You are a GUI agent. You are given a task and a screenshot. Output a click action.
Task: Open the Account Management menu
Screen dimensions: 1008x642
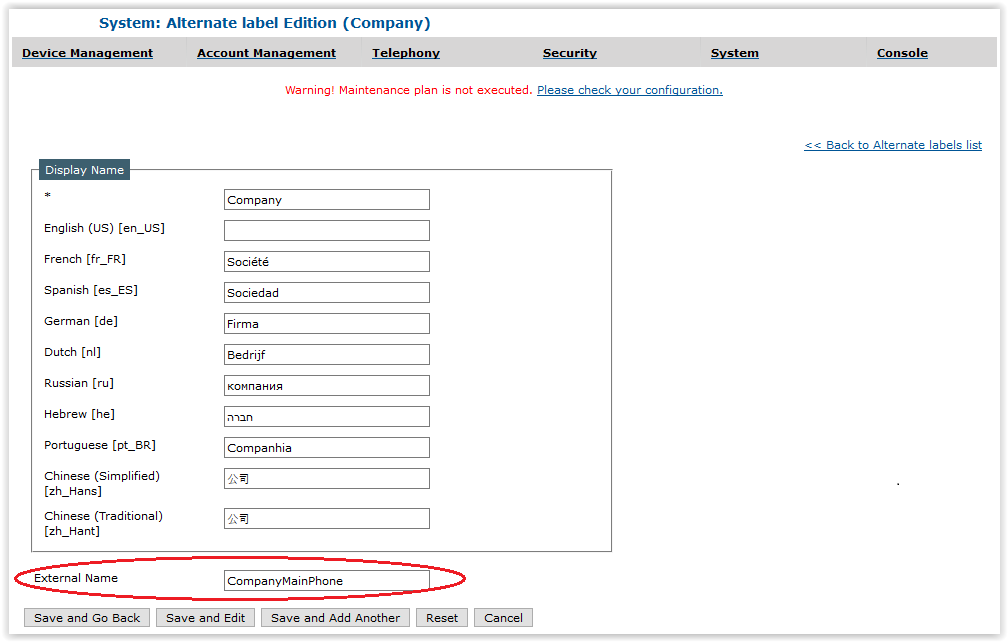266,53
